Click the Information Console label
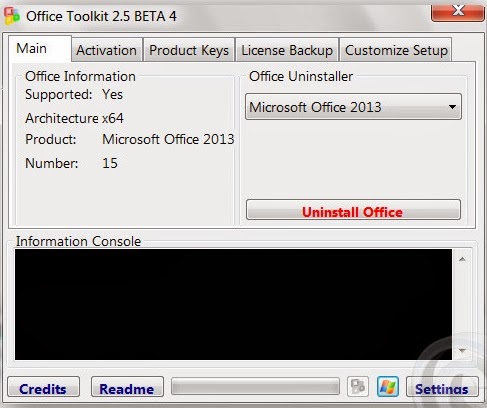 [x=78, y=241]
